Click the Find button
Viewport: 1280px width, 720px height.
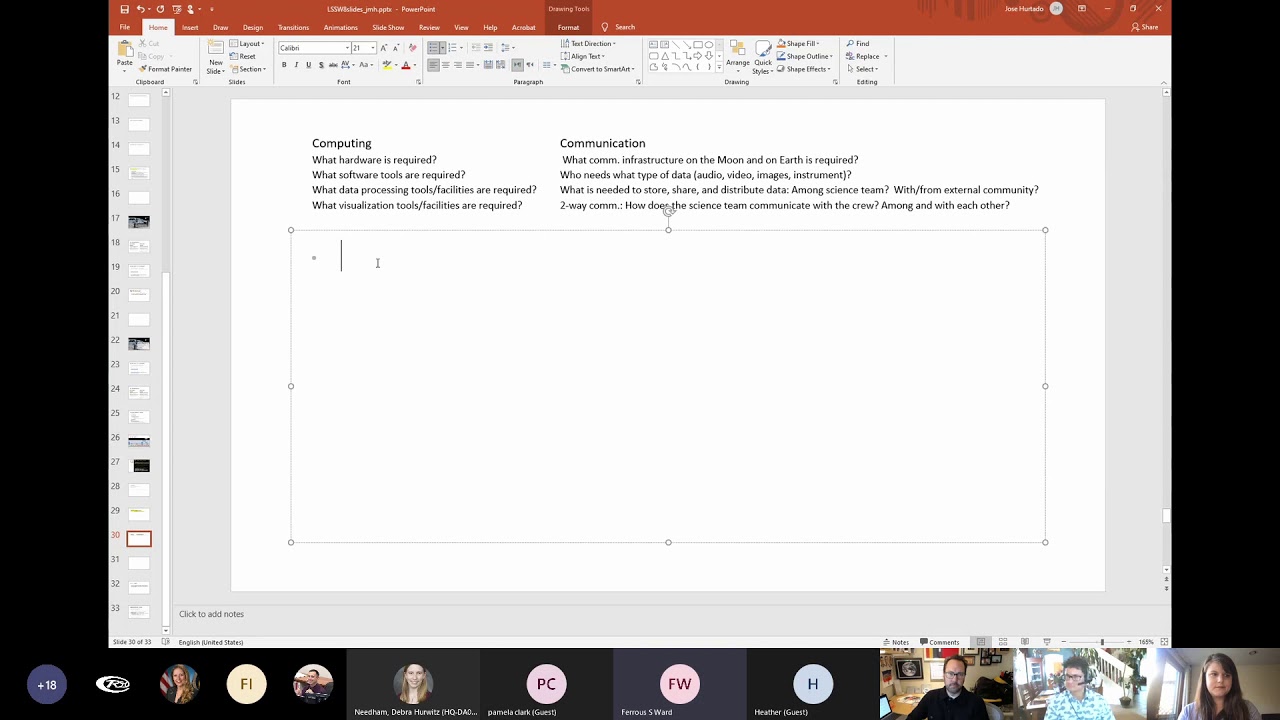click(858, 44)
